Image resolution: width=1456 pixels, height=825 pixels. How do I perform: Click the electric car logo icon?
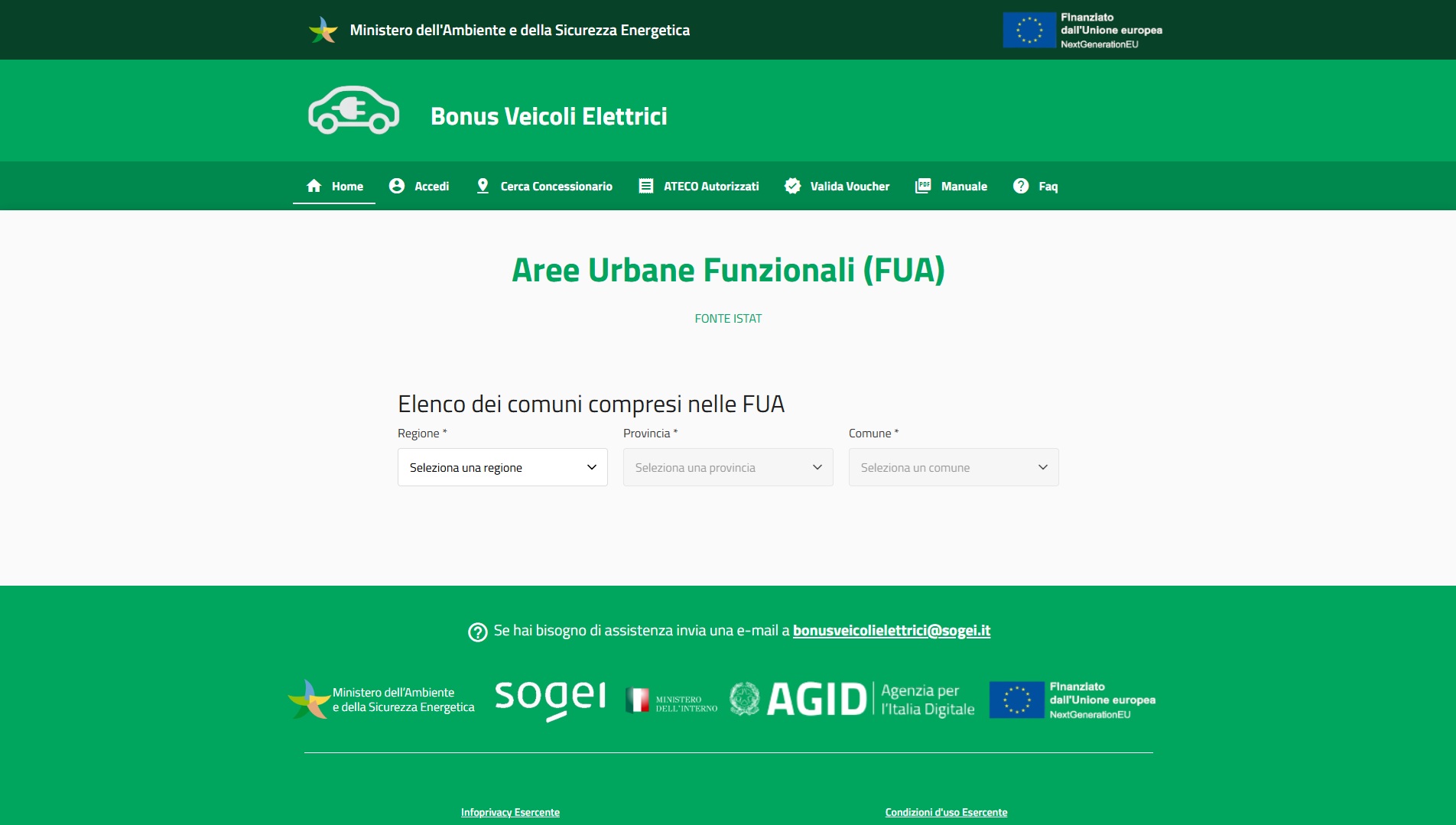pos(353,111)
